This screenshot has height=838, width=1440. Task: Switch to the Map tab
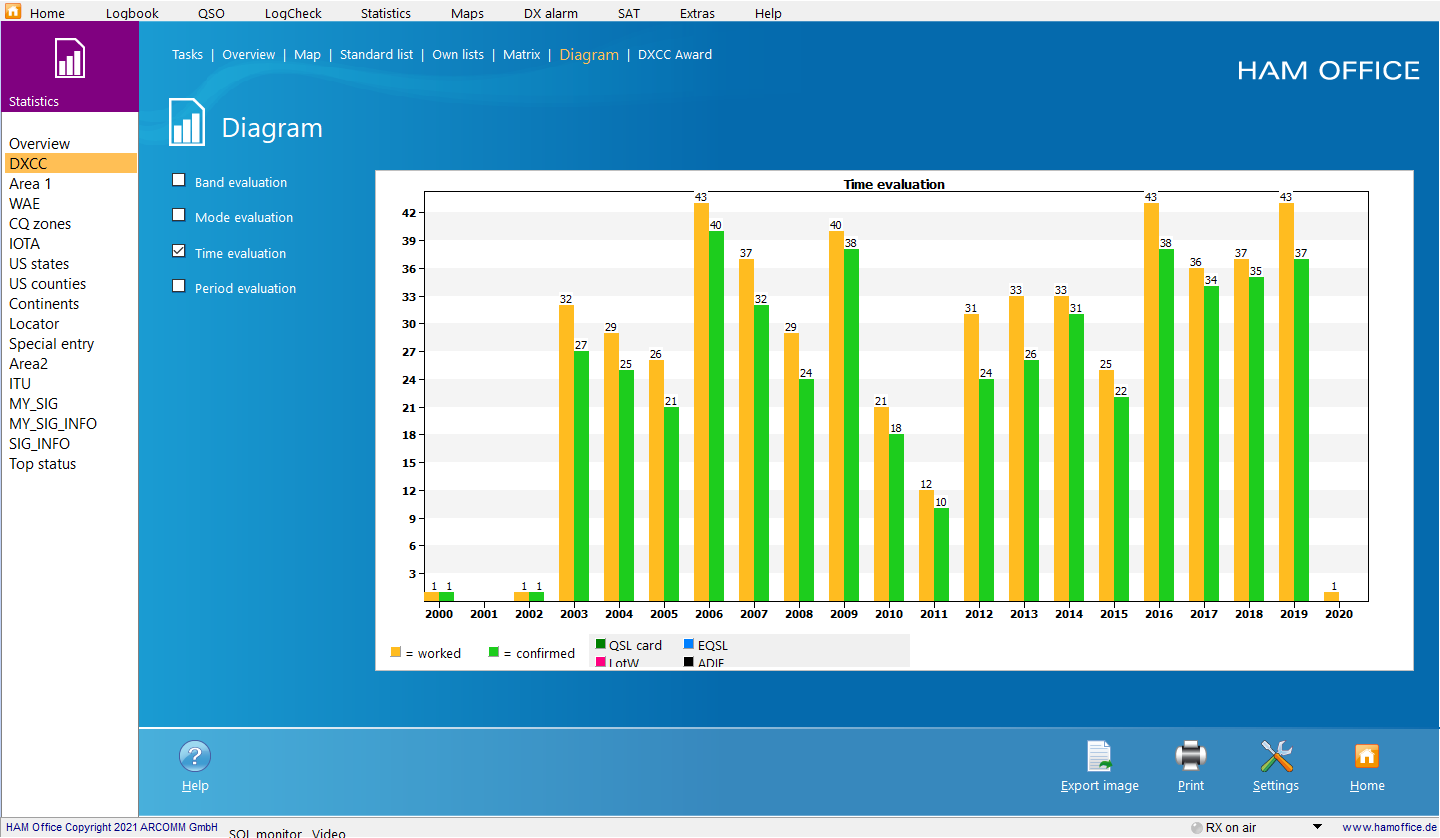[307, 55]
